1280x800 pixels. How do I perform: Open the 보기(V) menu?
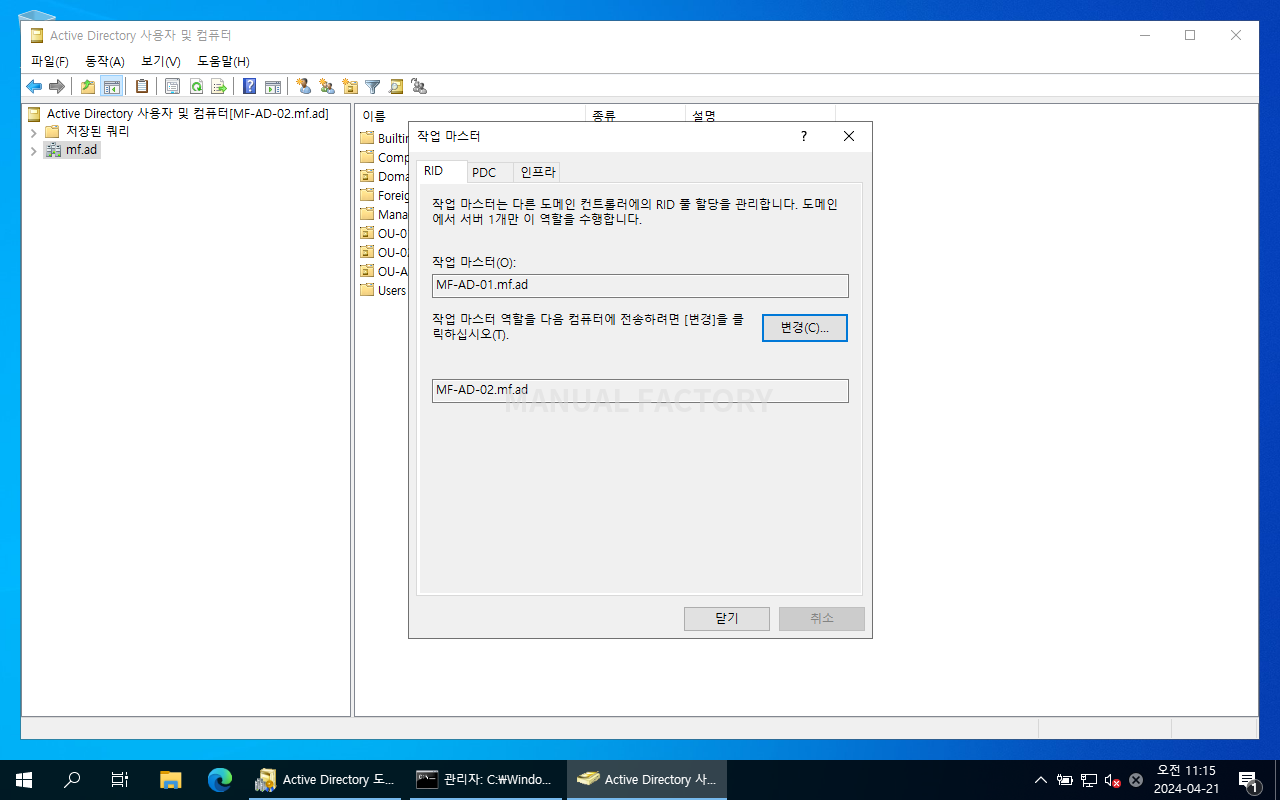pos(160,62)
